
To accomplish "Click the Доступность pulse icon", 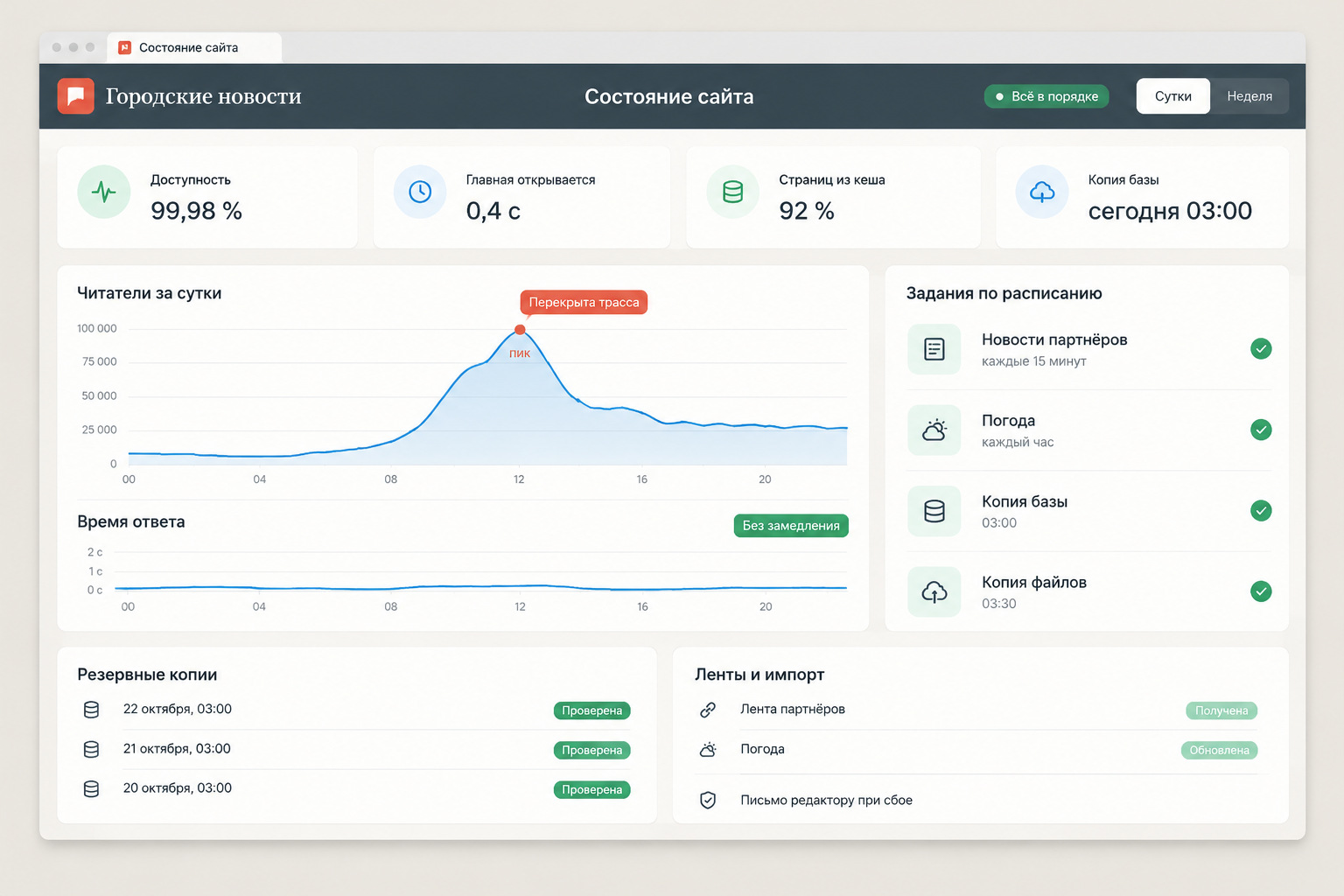I will [x=103, y=192].
